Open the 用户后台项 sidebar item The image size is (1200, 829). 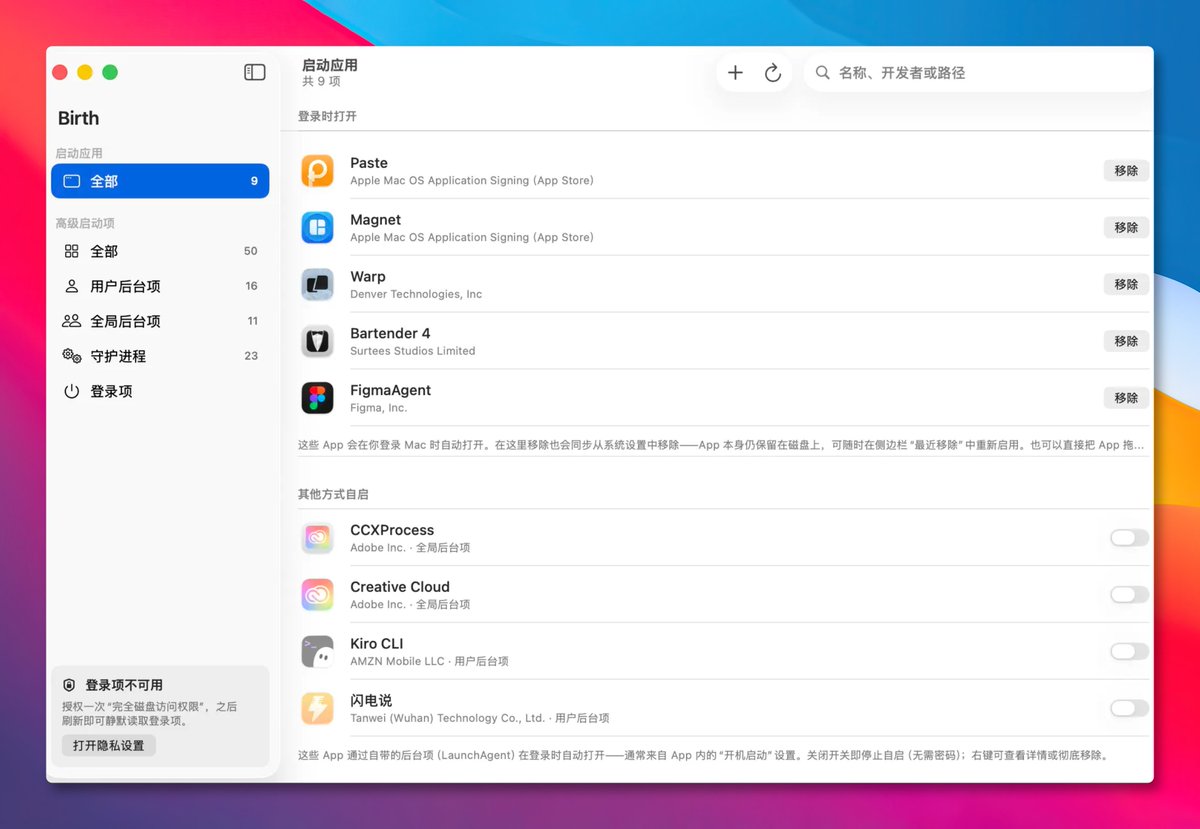[x=160, y=286]
